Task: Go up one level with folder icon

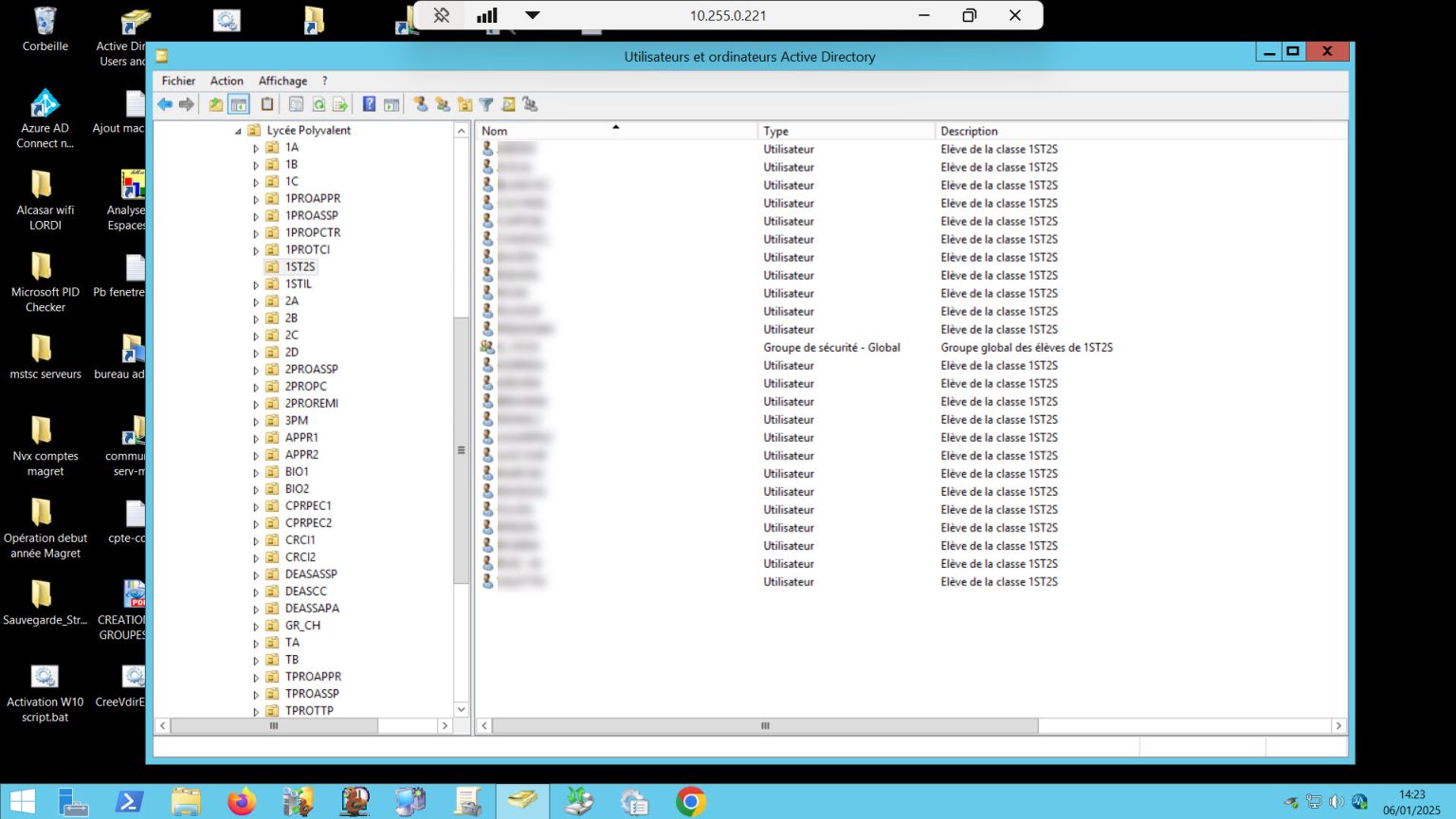Action: pyautogui.click(x=216, y=104)
